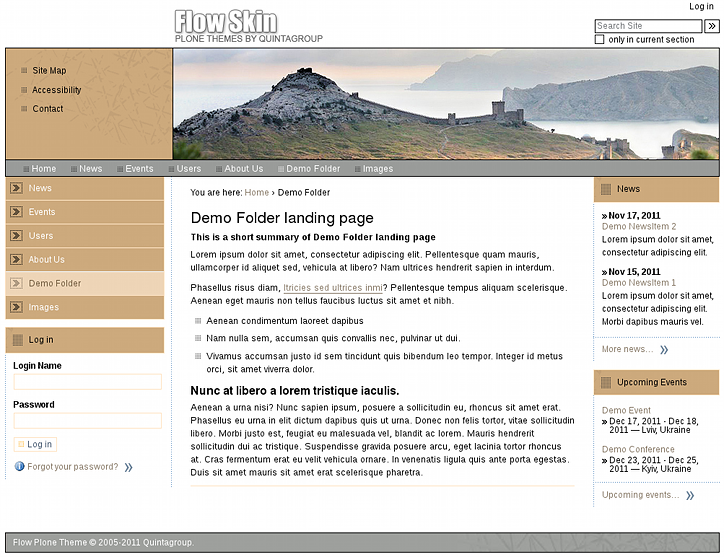Screen dimensions: 724x557
Task: Open News in the top navigation bar
Action: pyautogui.click(x=90, y=169)
